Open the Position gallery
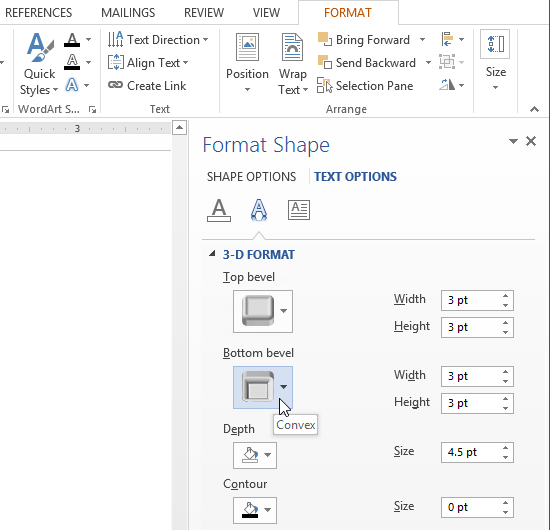The height and width of the screenshot is (530, 550). (x=247, y=64)
